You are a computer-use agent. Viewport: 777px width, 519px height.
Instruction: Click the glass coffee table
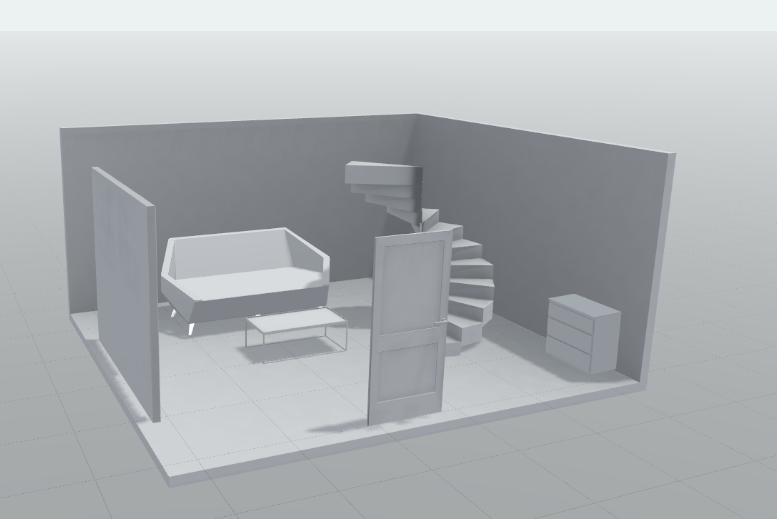tap(295, 321)
